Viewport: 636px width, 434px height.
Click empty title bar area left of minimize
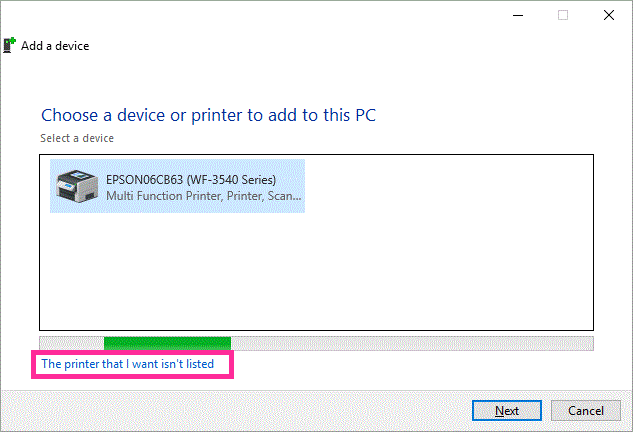284,15
